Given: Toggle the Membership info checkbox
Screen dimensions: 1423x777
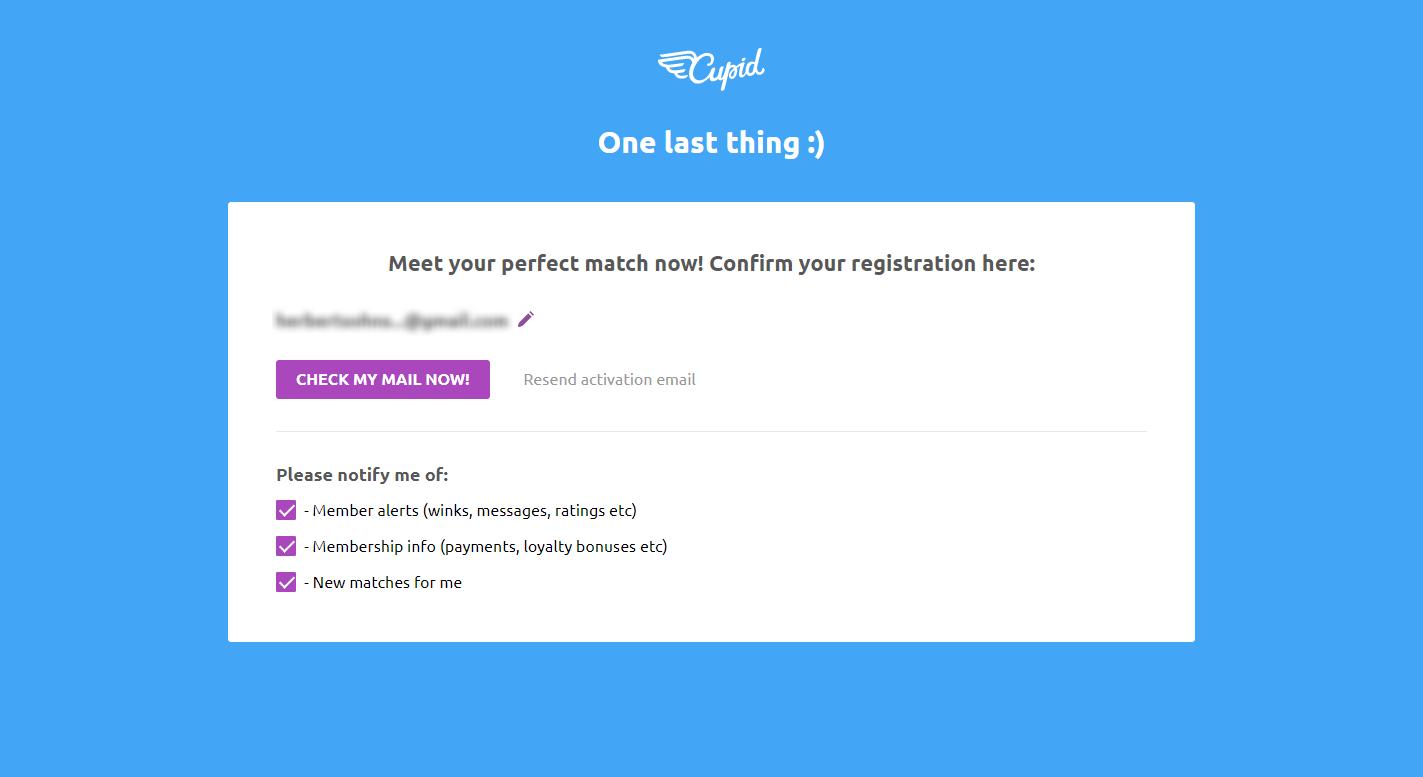Looking at the screenshot, I should [x=286, y=546].
